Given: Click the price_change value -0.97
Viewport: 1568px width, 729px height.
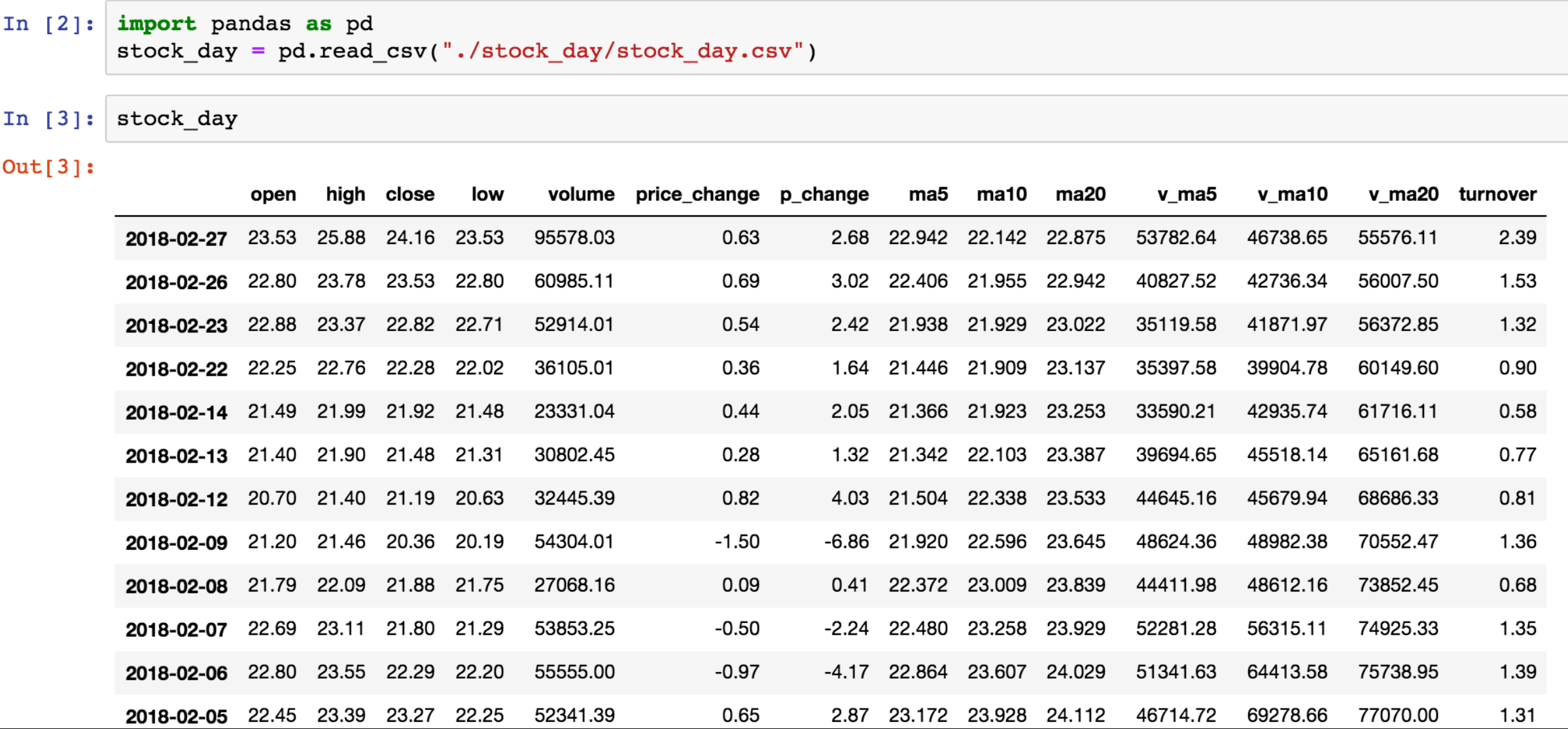Looking at the screenshot, I should point(737,671).
